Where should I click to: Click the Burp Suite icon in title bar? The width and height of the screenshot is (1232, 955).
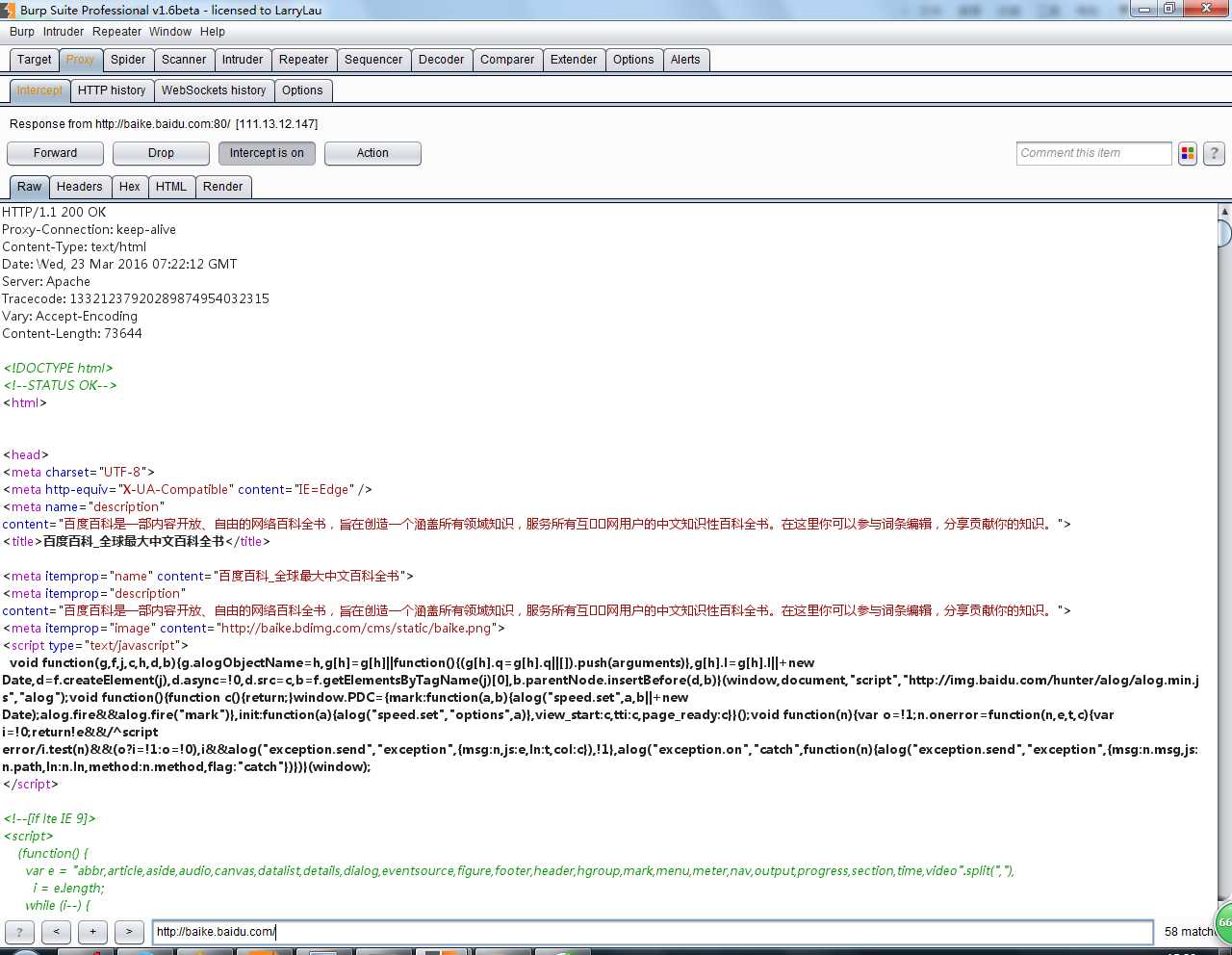(x=9, y=10)
